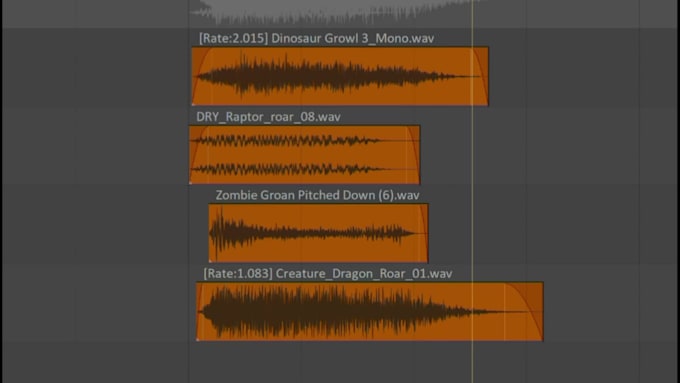Select the Zombie Groan Pitched Down (6).wav clip

click(318, 233)
